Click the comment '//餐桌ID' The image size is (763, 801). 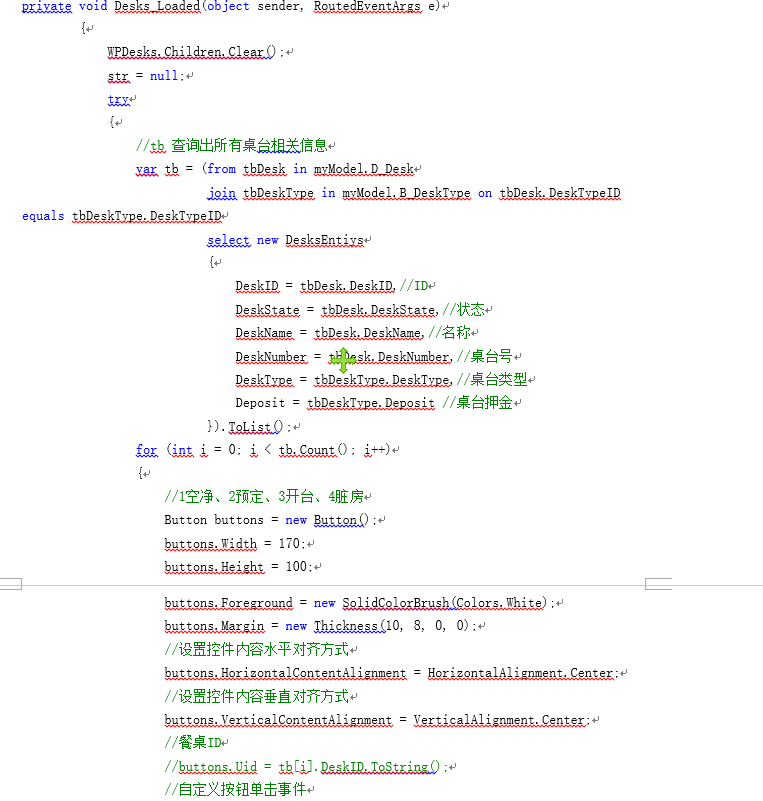(193, 742)
